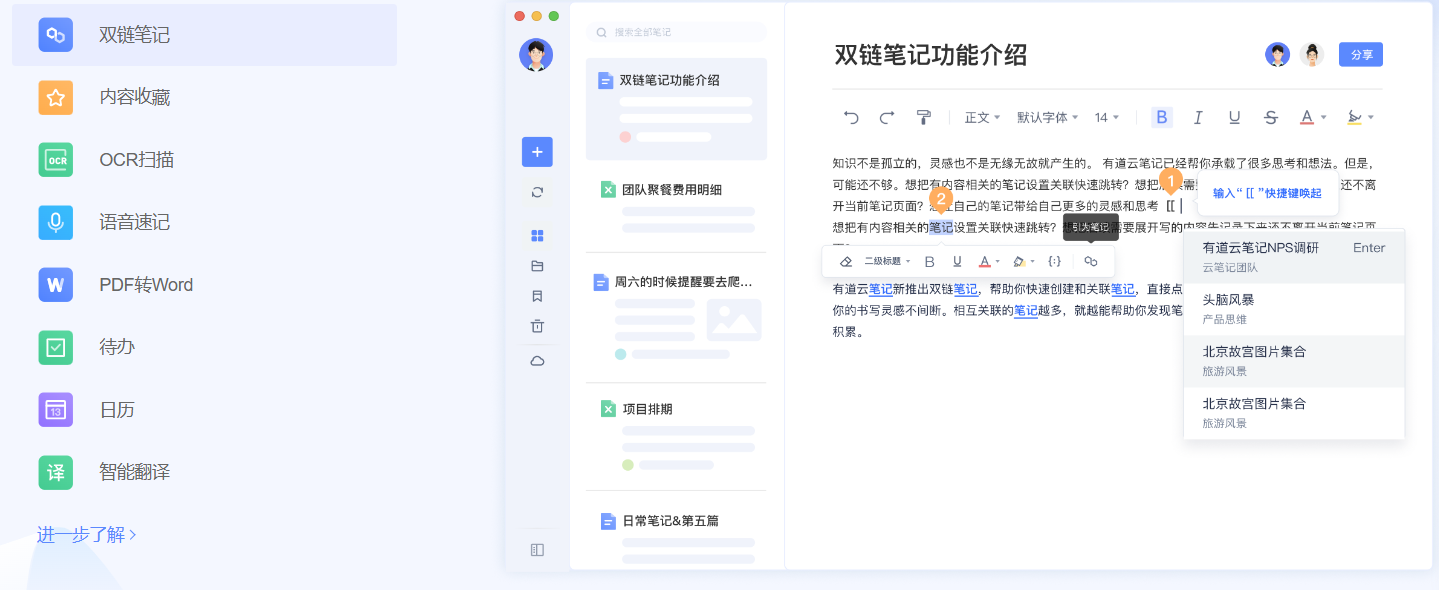Apply red font color in main toolbar
Viewport: 1439px width, 590px height.
tap(1306, 118)
